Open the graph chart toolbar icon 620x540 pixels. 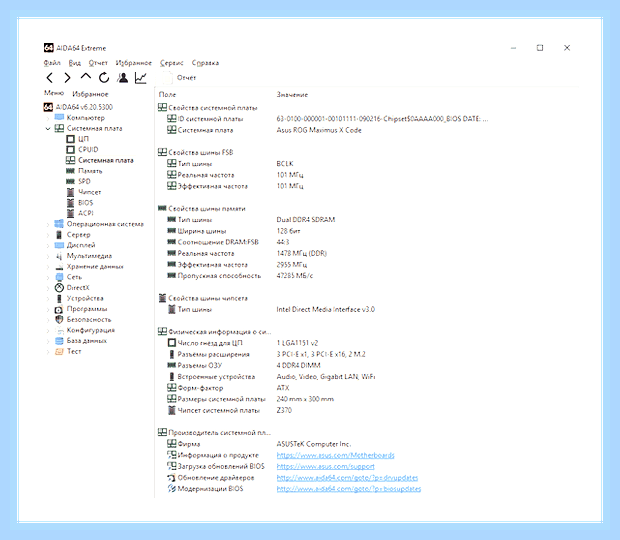click(x=141, y=78)
